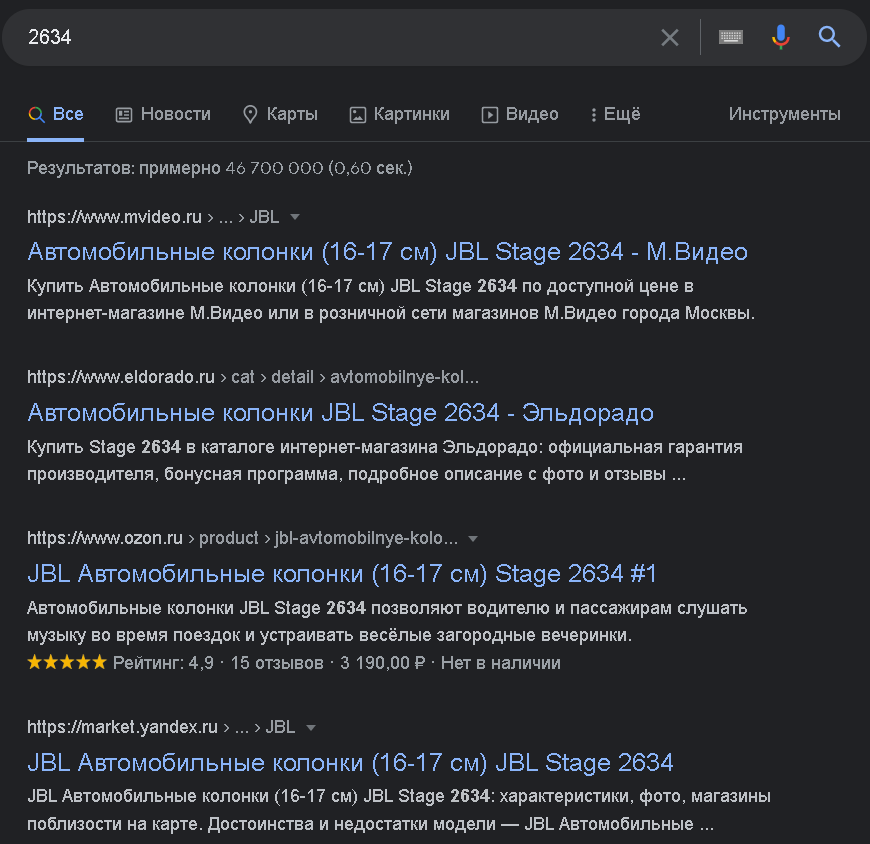
Task: Click the Новости newspaper icon
Action: click(124, 115)
